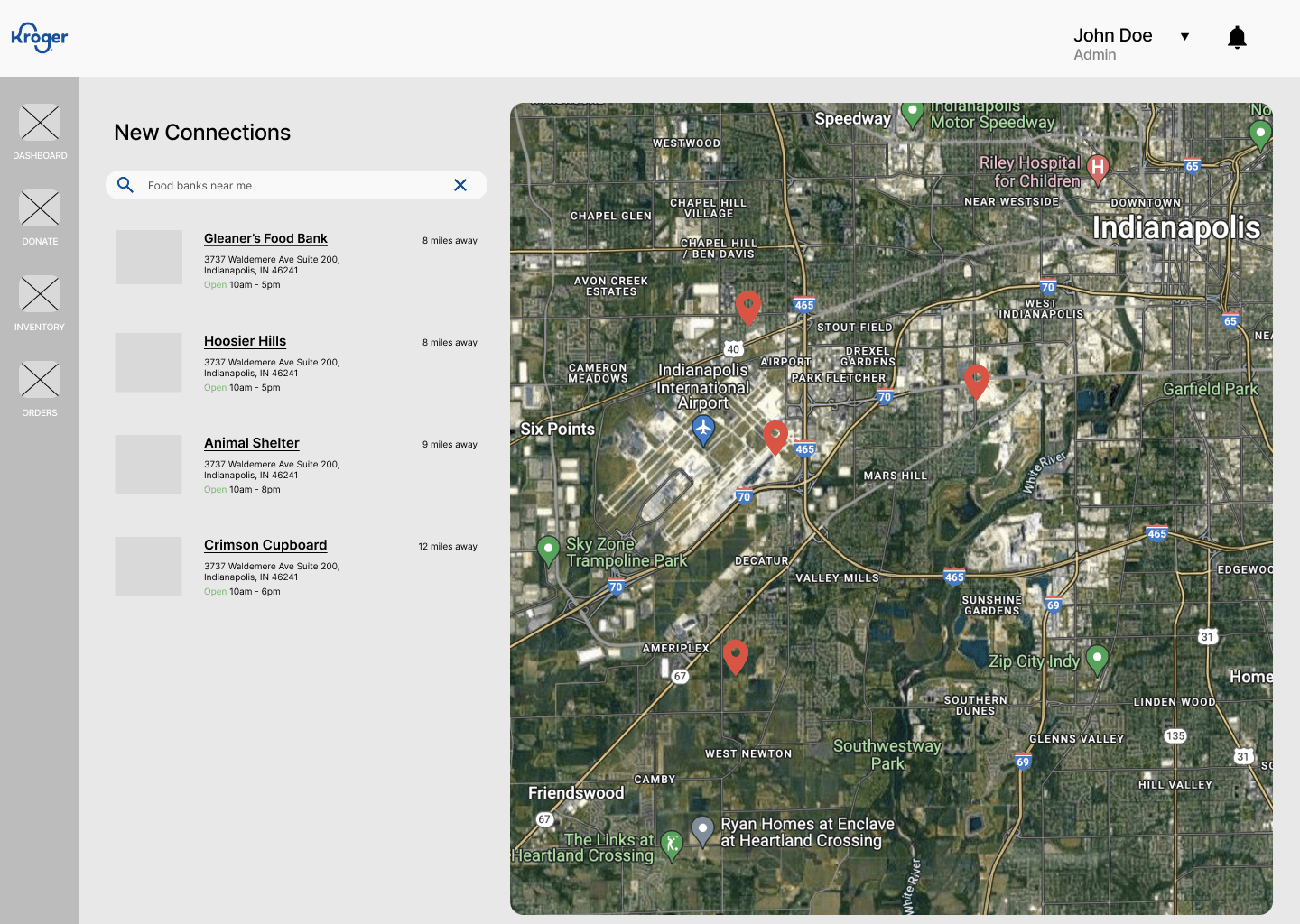Viewport: 1300px width, 924px height.
Task: Click '12 miles away' for Crimson Cupboard
Action: click(448, 547)
